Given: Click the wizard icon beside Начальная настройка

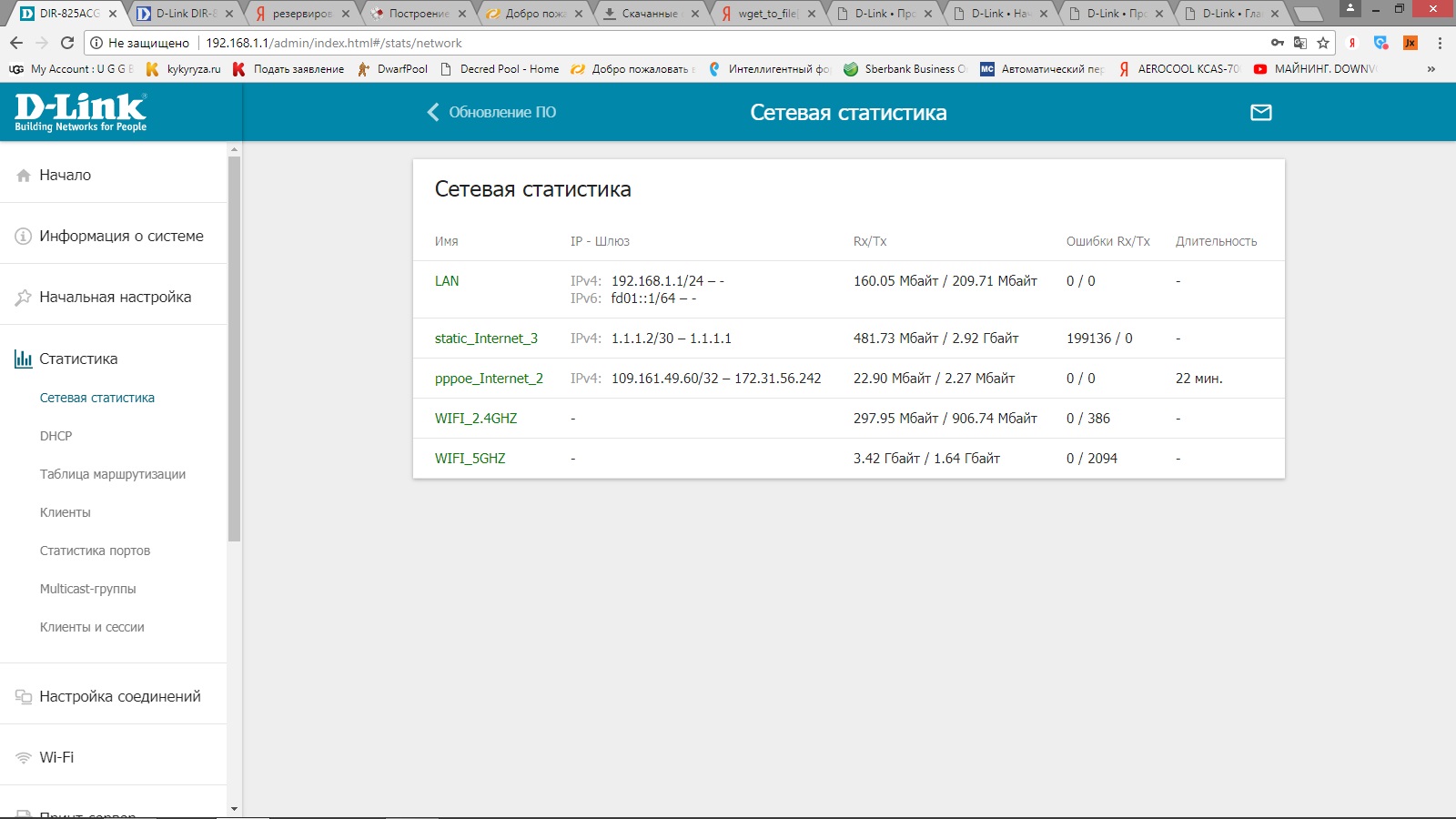Looking at the screenshot, I should (24, 298).
